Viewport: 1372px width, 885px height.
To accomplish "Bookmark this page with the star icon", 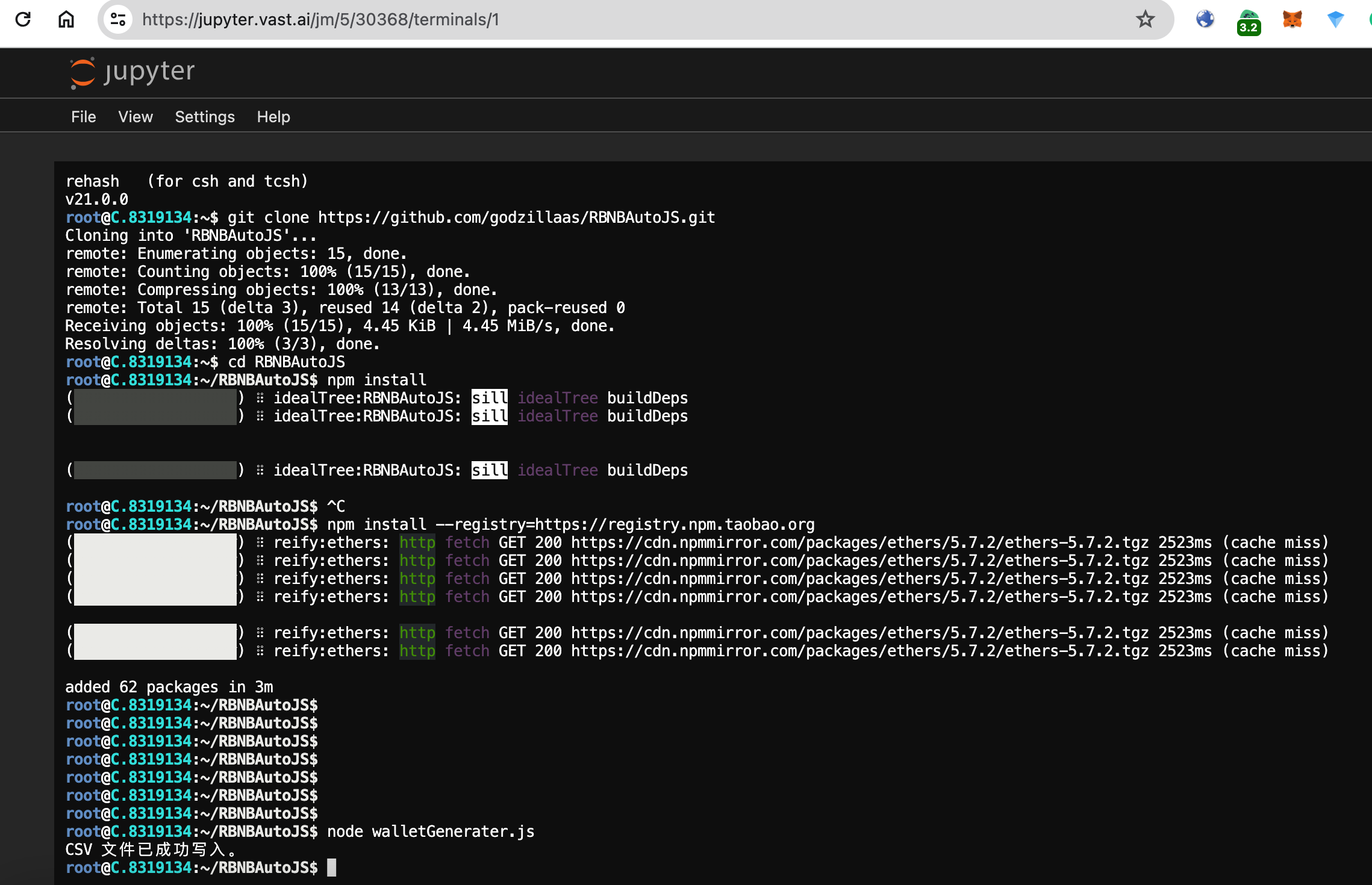I will pyautogui.click(x=1145, y=19).
